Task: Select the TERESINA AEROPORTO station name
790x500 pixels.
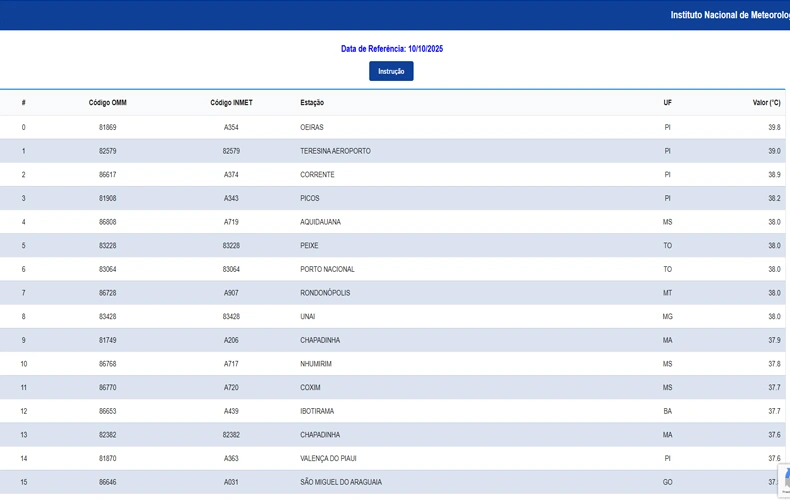Action: [x=335, y=151]
